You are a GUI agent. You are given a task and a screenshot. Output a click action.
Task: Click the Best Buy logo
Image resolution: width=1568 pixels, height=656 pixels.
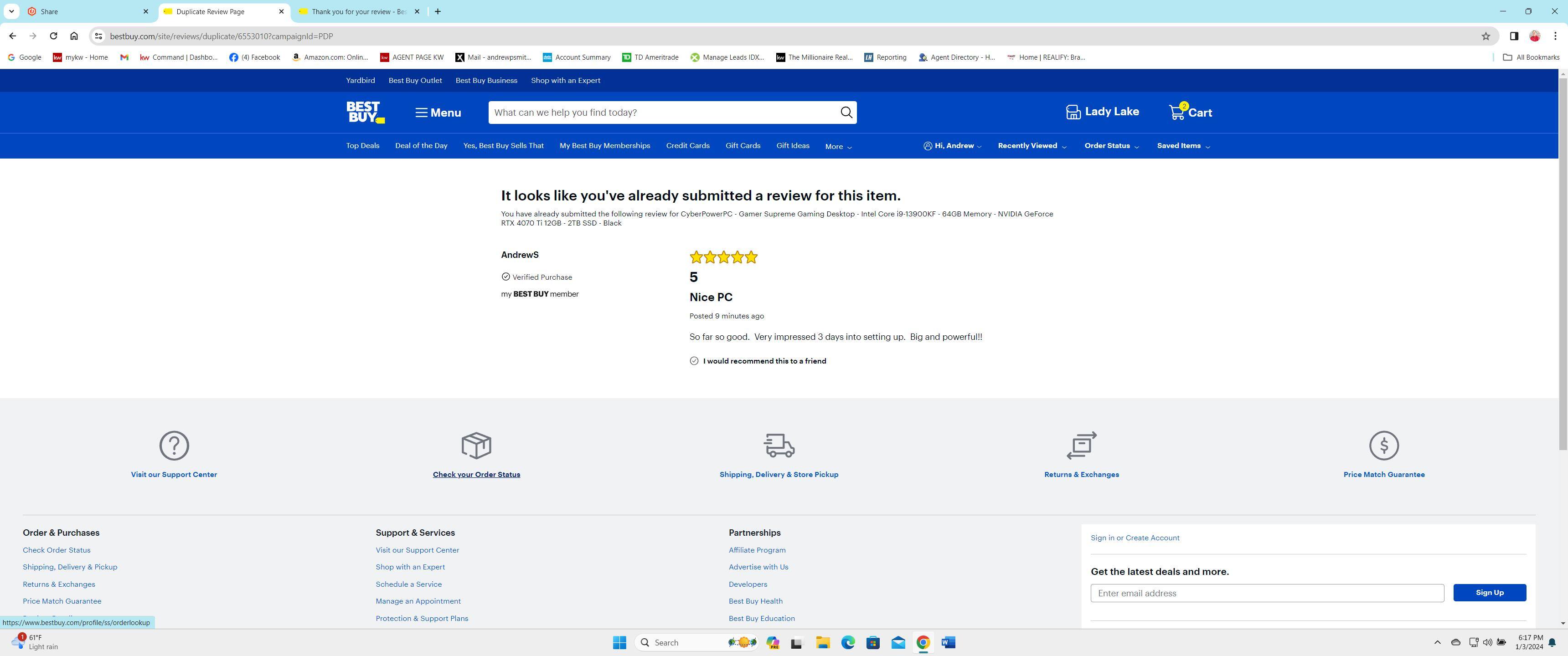point(365,113)
